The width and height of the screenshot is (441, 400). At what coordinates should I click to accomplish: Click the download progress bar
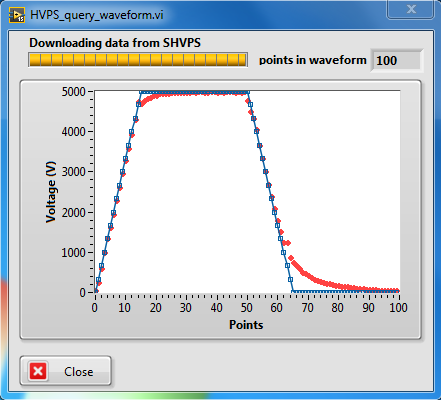tap(138, 60)
